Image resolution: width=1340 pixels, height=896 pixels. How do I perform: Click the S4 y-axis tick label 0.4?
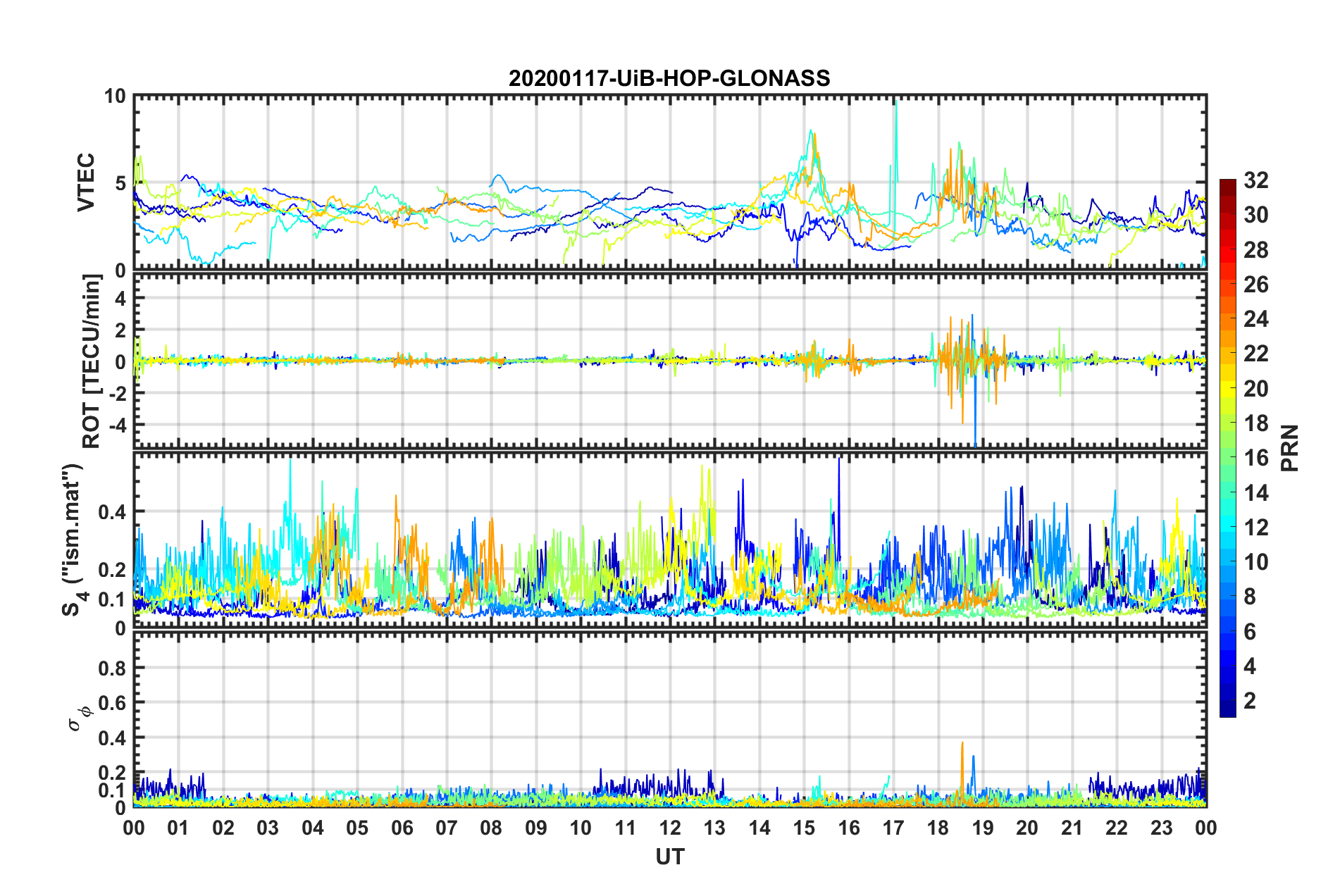[x=112, y=512]
